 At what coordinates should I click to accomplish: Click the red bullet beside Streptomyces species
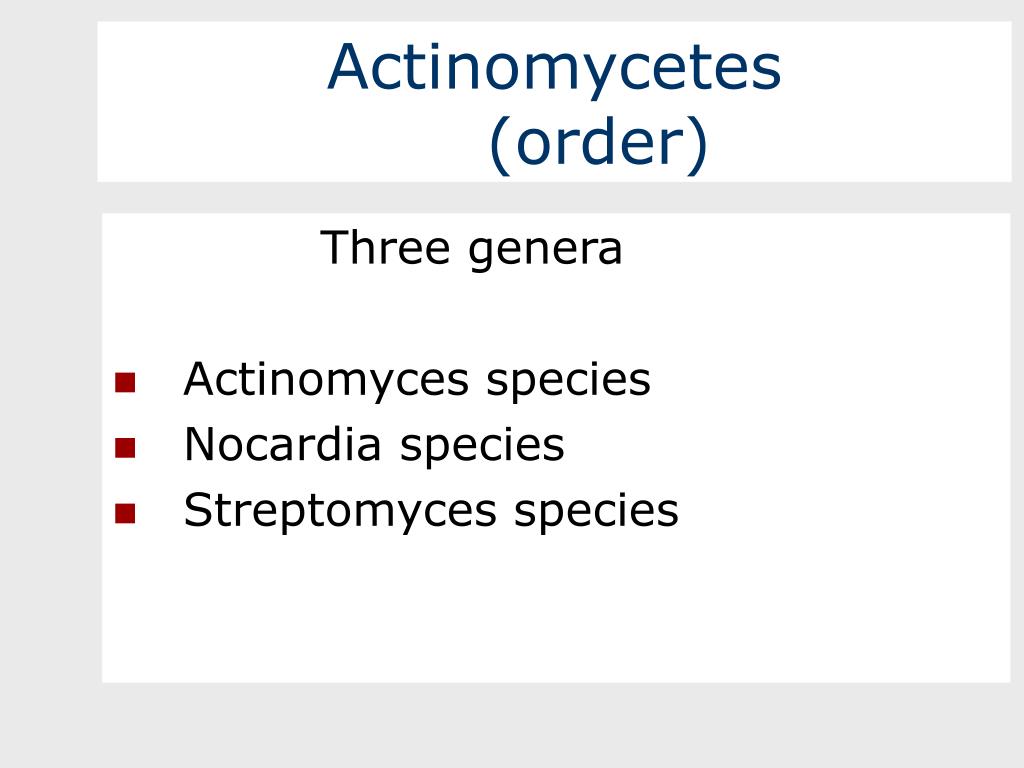tap(125, 513)
